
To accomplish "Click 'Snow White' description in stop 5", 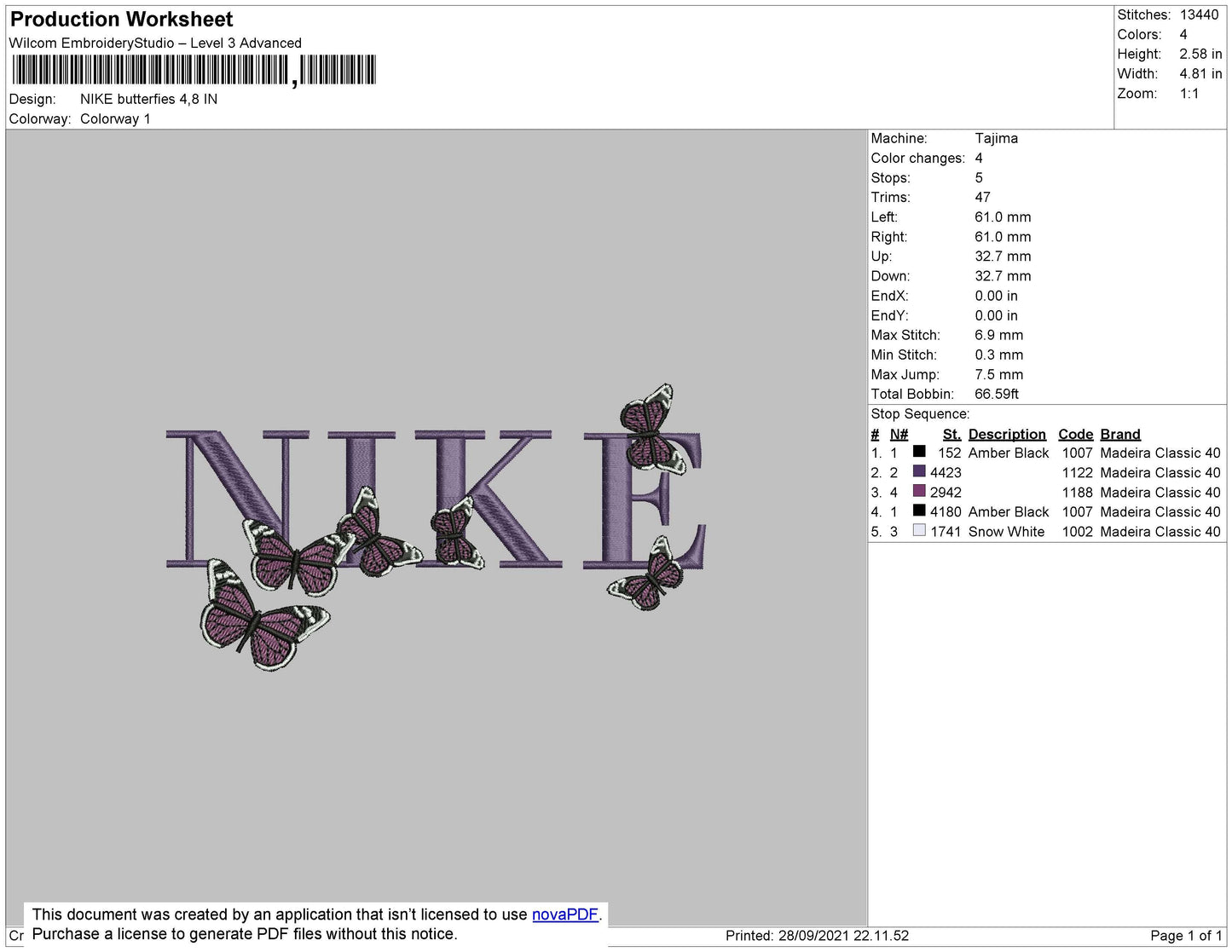I will tap(1006, 532).
